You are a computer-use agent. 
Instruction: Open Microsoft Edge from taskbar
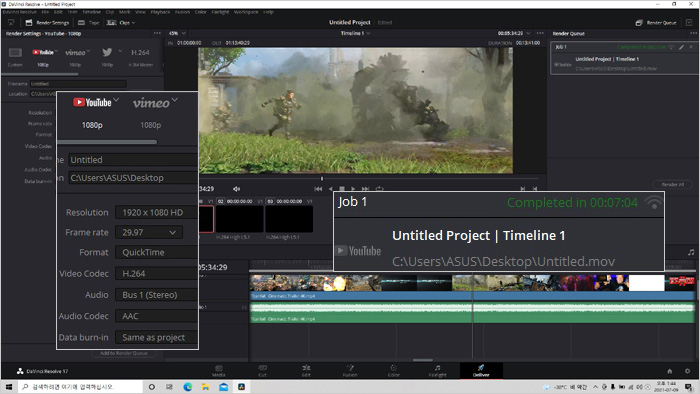coord(188,387)
